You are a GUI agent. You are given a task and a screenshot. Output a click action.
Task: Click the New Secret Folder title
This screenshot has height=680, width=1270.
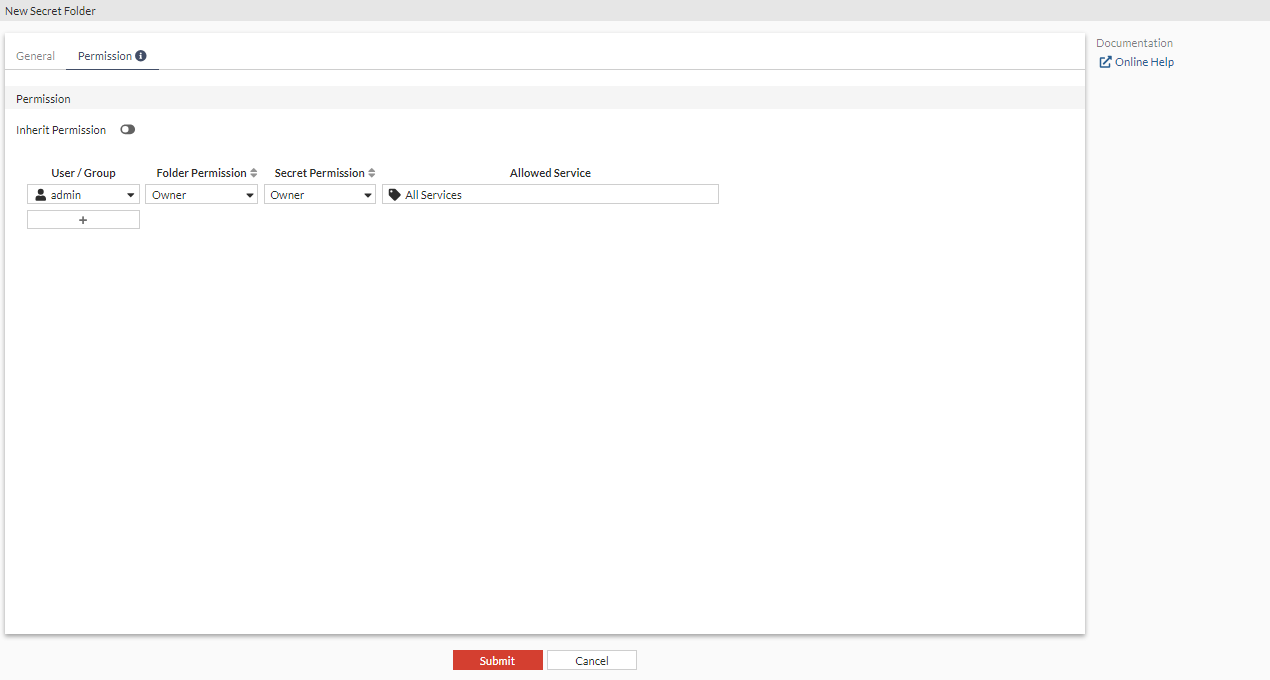(50, 10)
